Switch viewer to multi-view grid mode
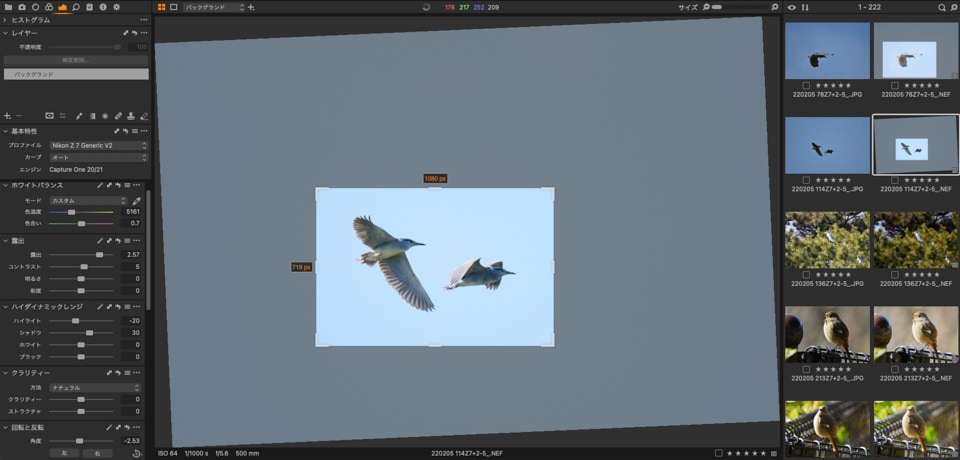The width and height of the screenshot is (960, 460). click(162, 7)
